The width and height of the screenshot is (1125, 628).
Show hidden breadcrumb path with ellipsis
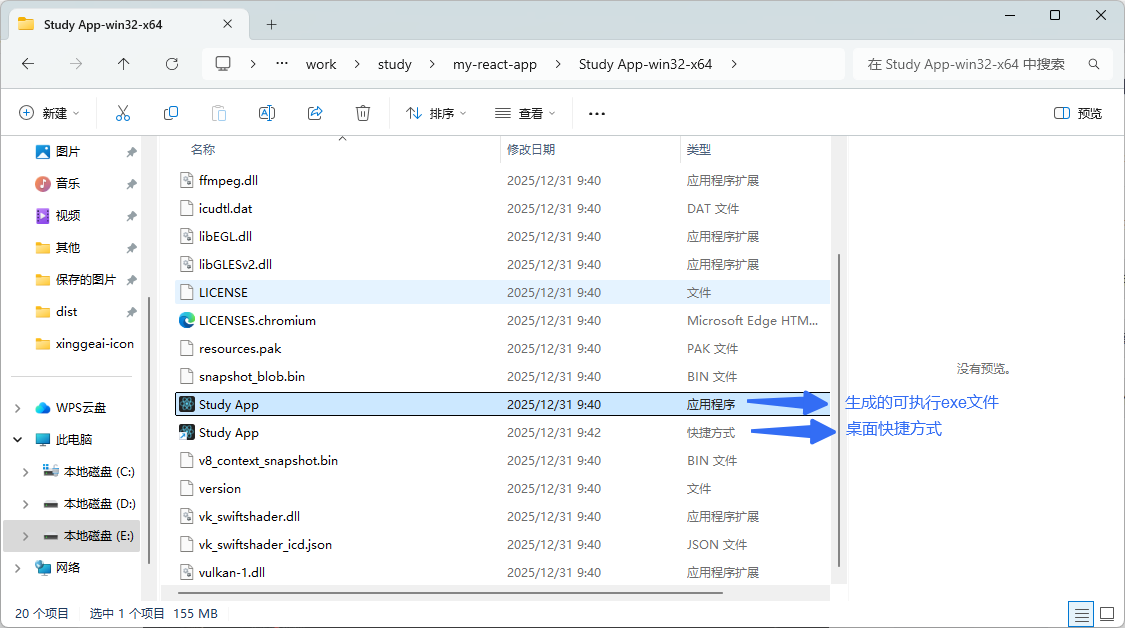point(282,63)
